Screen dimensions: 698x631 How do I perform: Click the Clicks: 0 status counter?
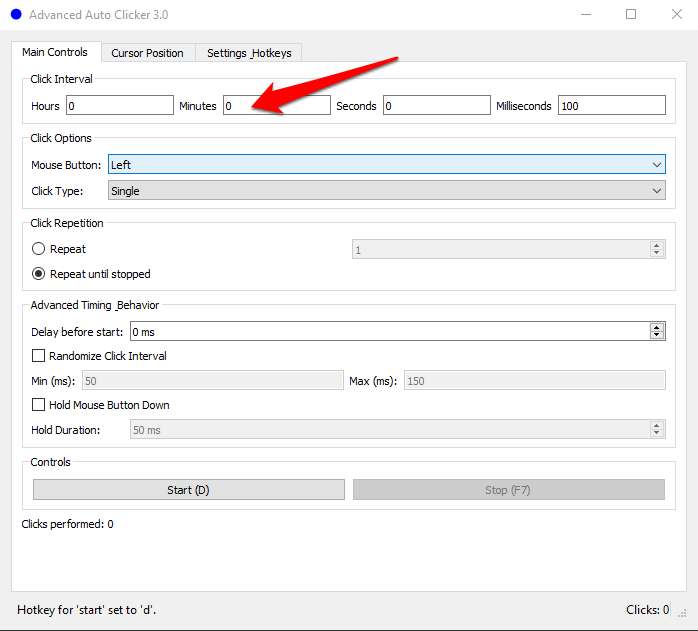click(647, 610)
